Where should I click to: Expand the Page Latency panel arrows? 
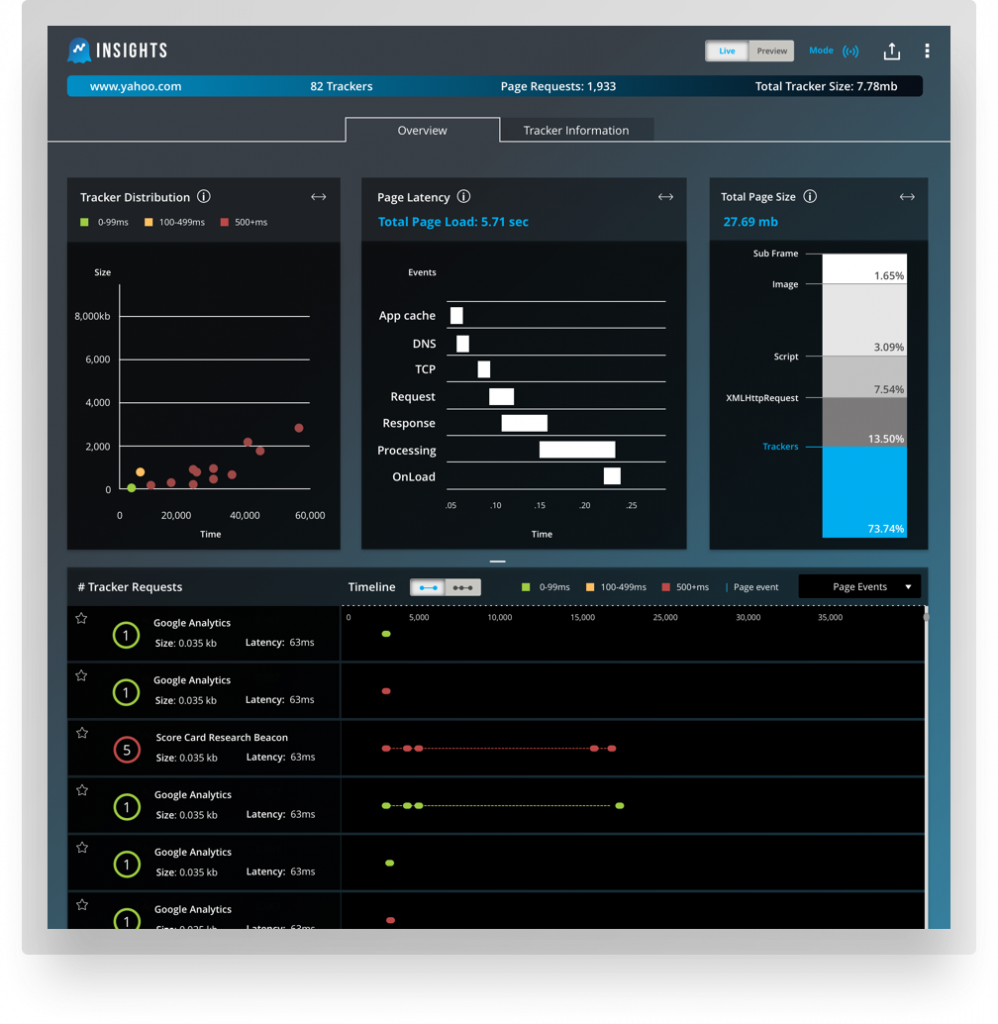click(x=666, y=197)
